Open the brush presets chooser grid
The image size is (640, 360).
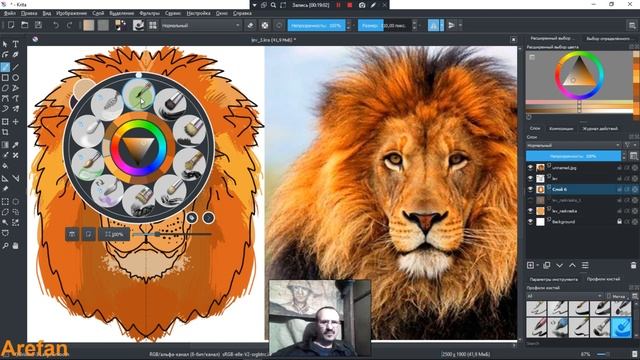(x=153, y=25)
